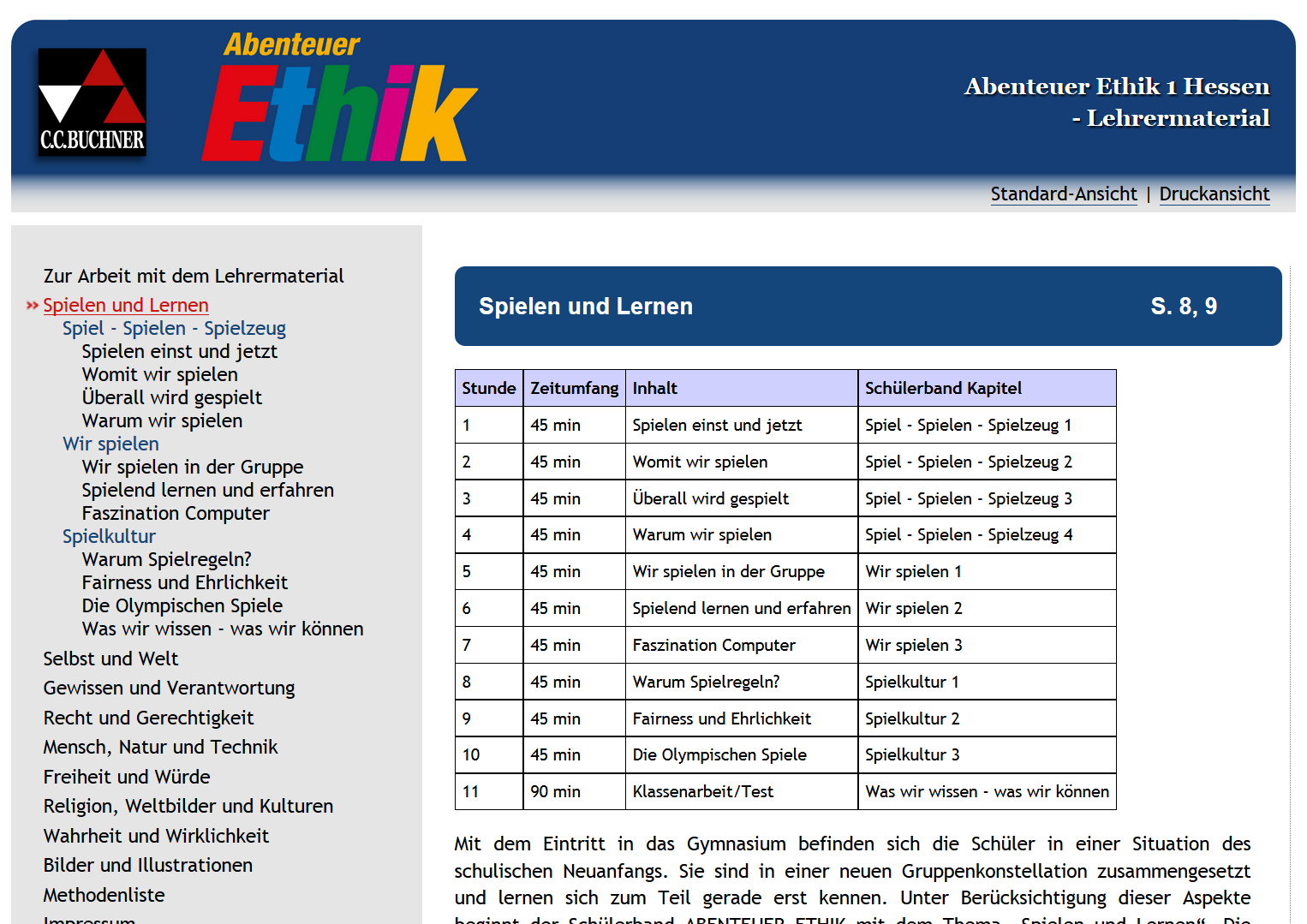Click table cell 'Spielkultur 1'
The height and width of the screenshot is (924, 1307).
988,682
